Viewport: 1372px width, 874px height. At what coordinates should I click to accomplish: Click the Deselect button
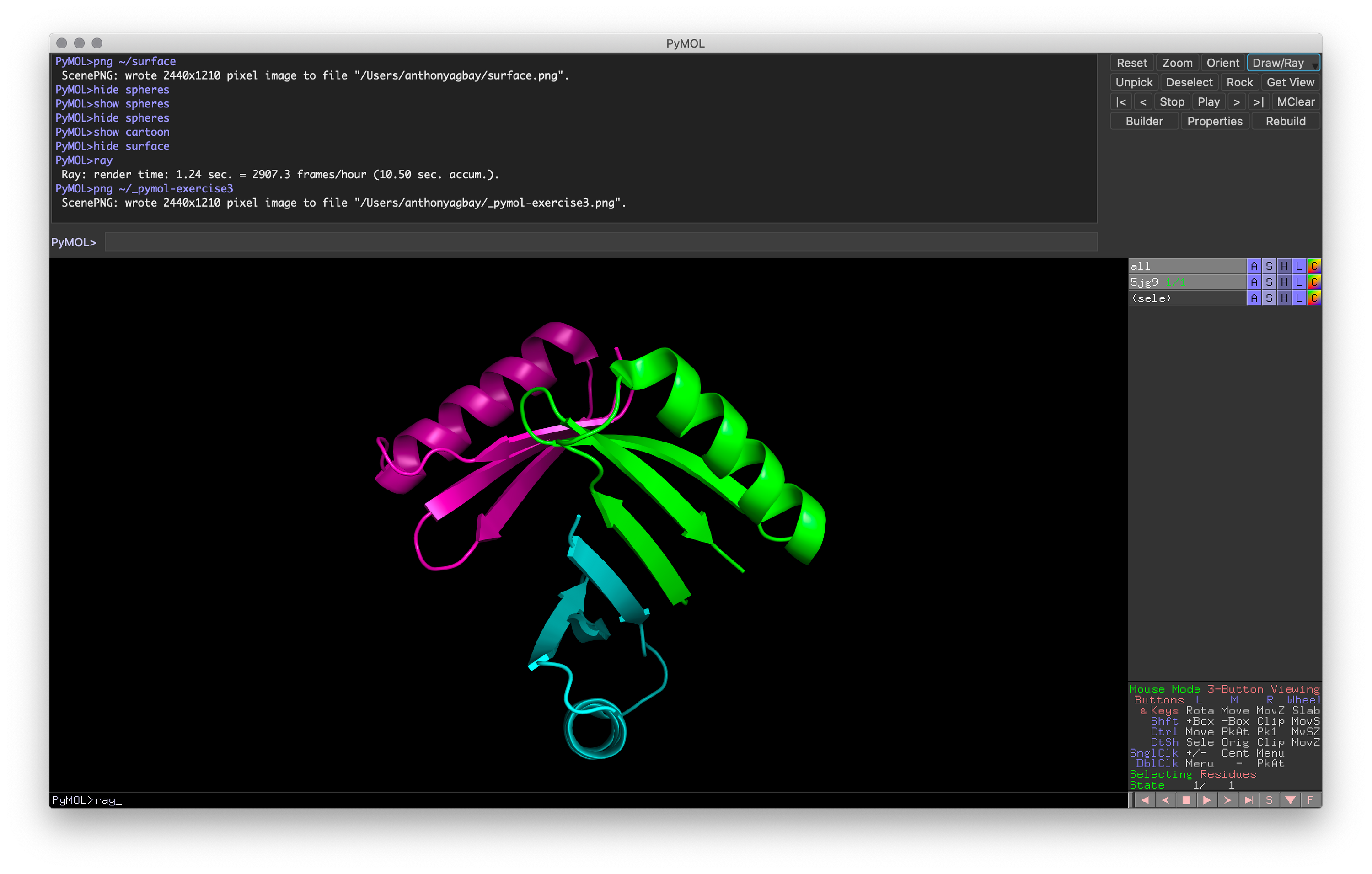click(1189, 82)
